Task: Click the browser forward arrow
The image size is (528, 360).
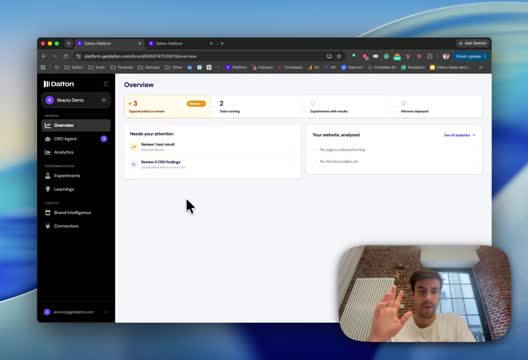Action: [x=55, y=56]
